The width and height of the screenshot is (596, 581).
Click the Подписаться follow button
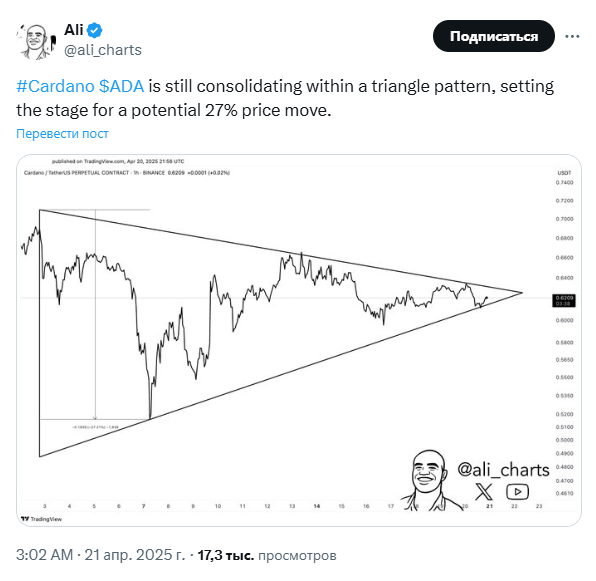point(493,36)
